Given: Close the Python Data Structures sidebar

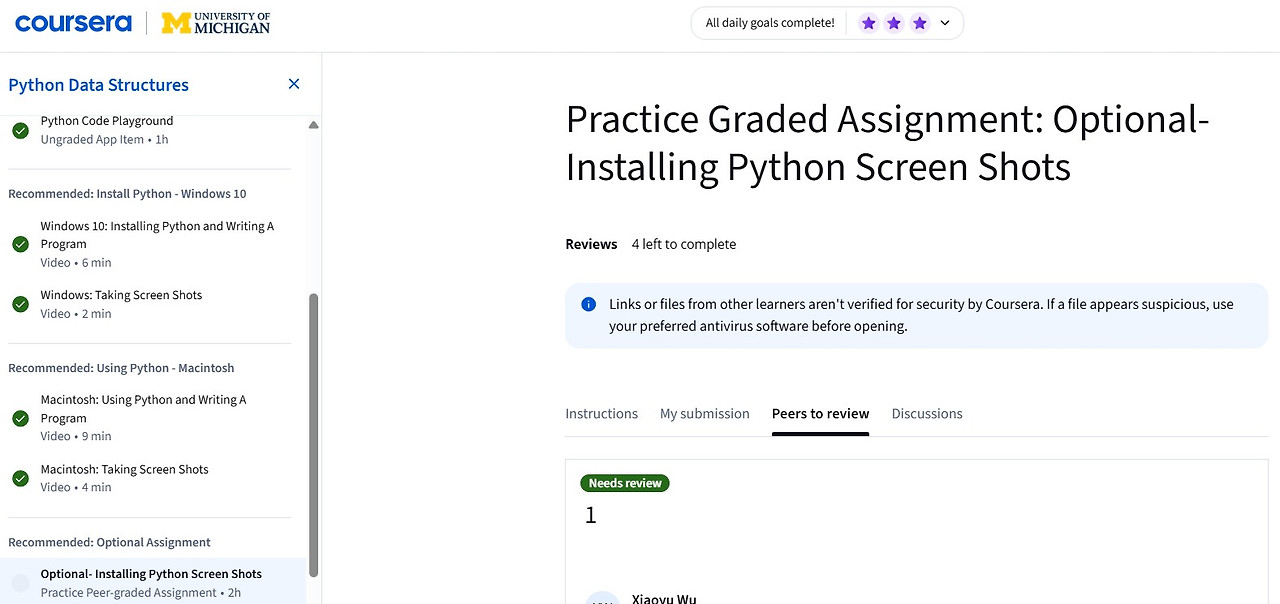Looking at the screenshot, I should pos(294,84).
